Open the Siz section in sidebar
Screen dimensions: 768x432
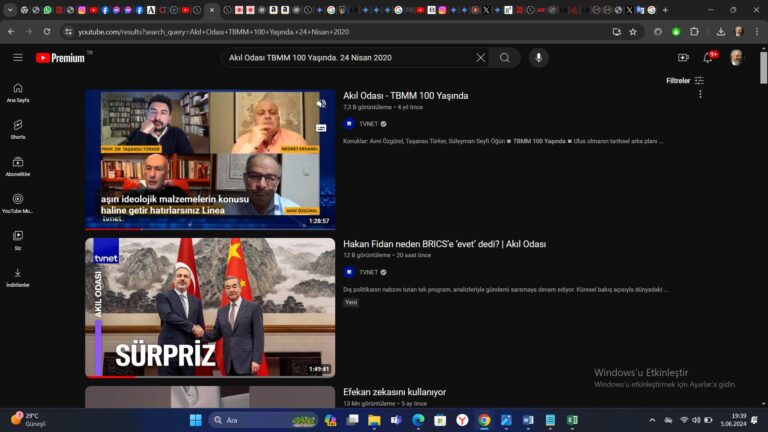[x=18, y=240]
